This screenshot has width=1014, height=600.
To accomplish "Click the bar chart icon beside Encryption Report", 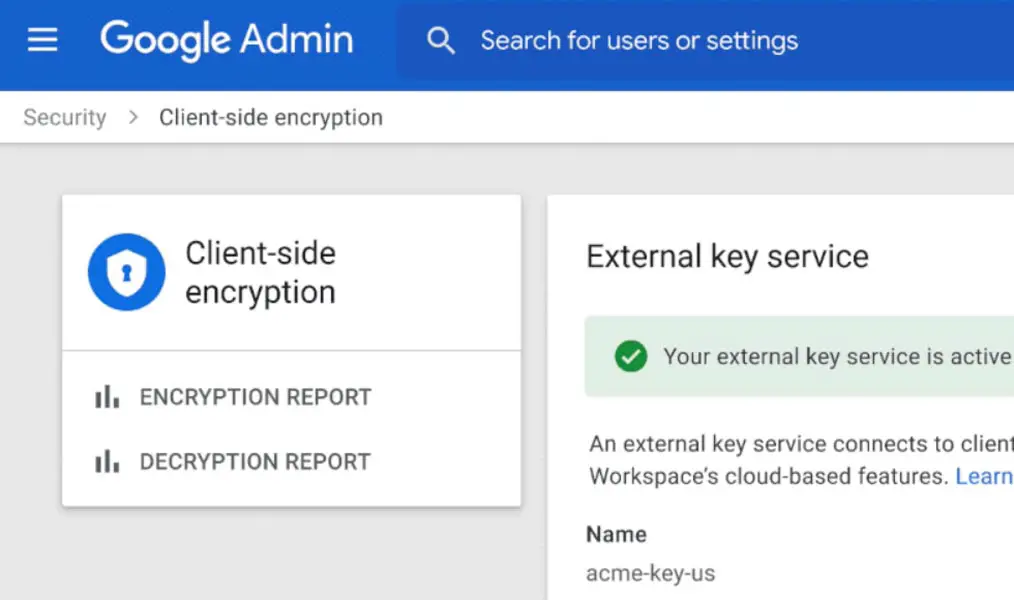I will click(107, 397).
